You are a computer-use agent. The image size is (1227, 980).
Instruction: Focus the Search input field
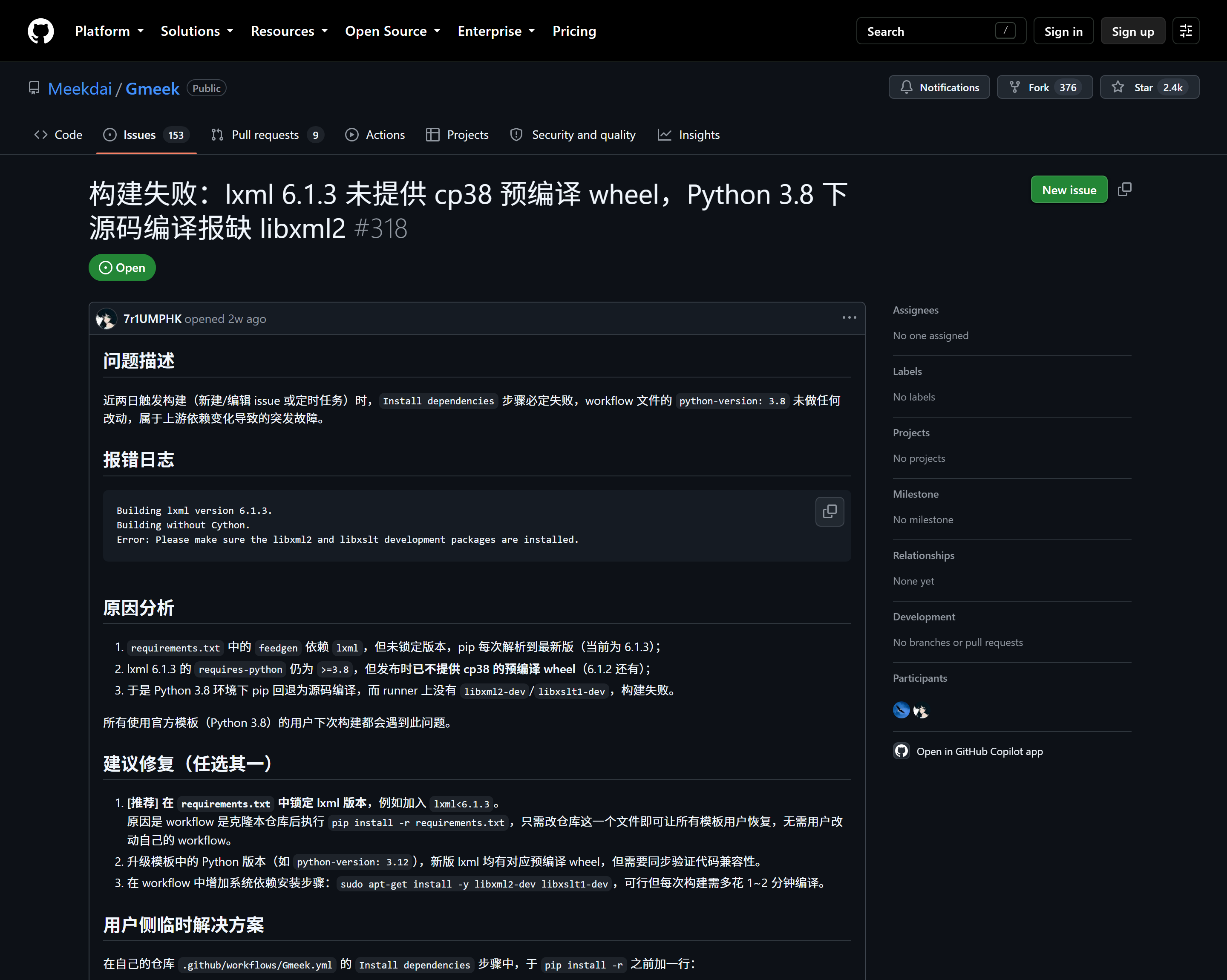[x=941, y=31]
